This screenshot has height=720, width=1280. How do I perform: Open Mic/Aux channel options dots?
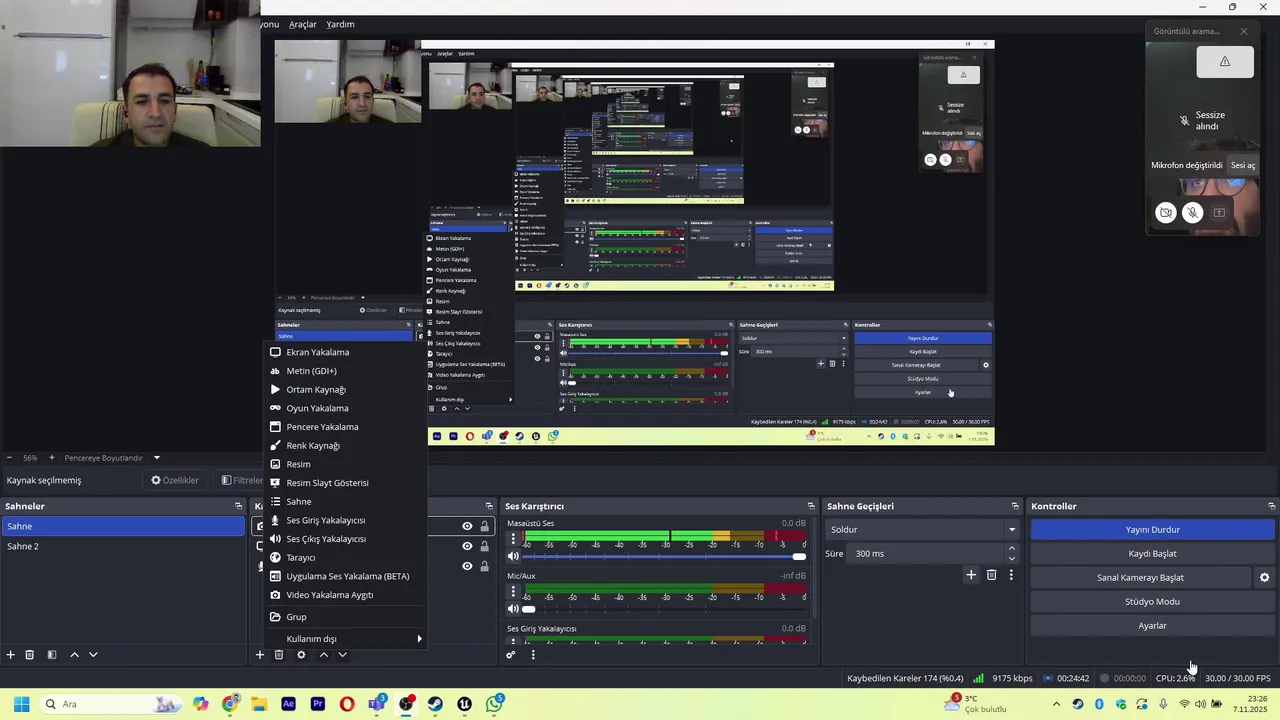point(513,591)
